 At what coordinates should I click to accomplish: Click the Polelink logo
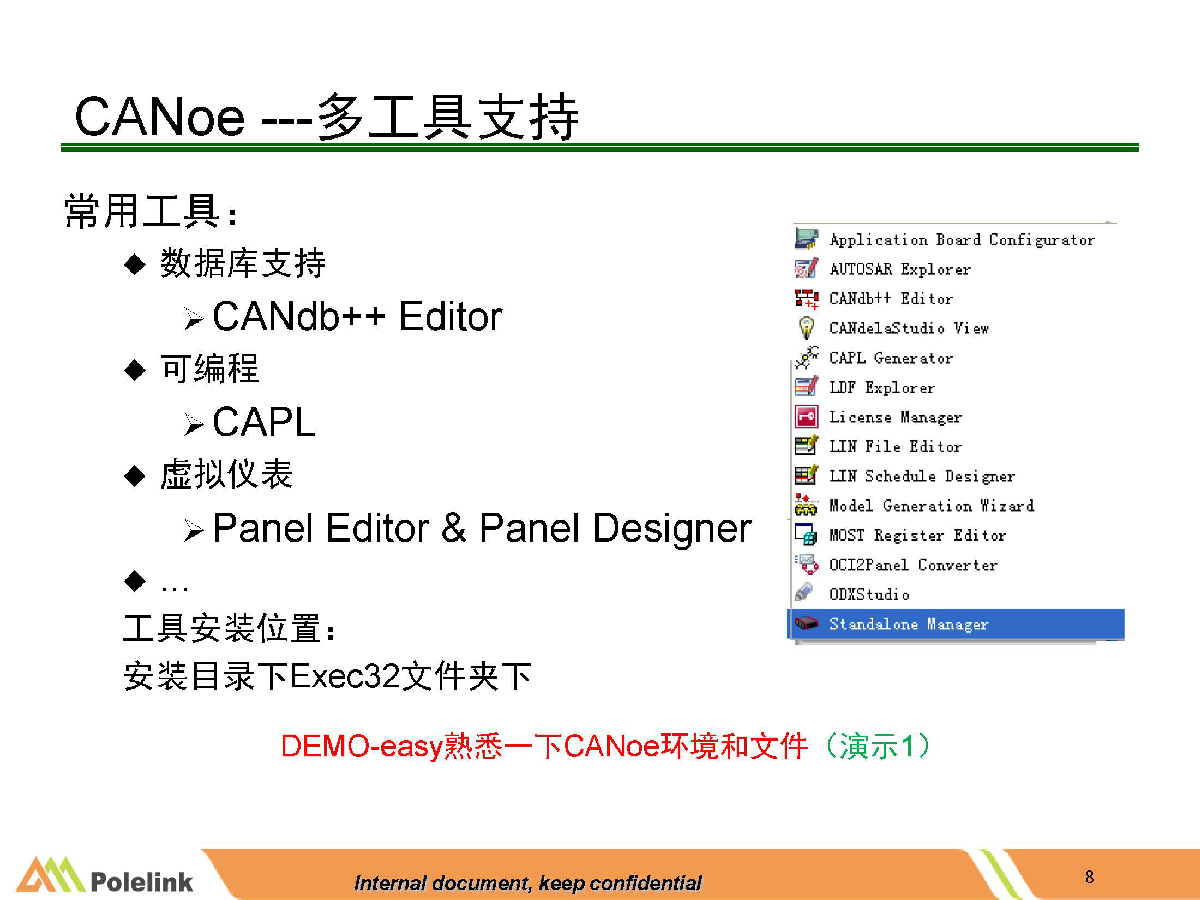click(103, 876)
